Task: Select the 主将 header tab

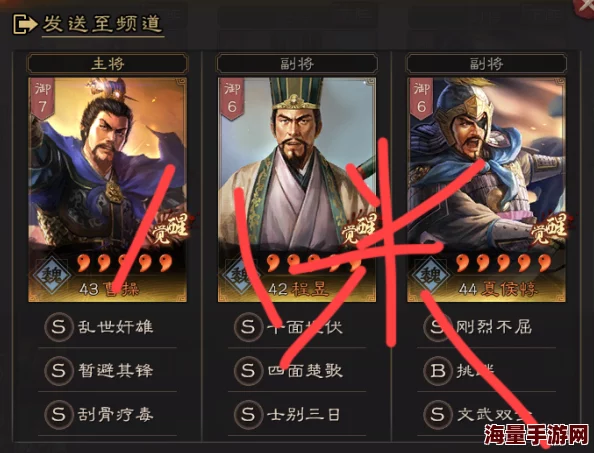Action: (x=108, y=63)
